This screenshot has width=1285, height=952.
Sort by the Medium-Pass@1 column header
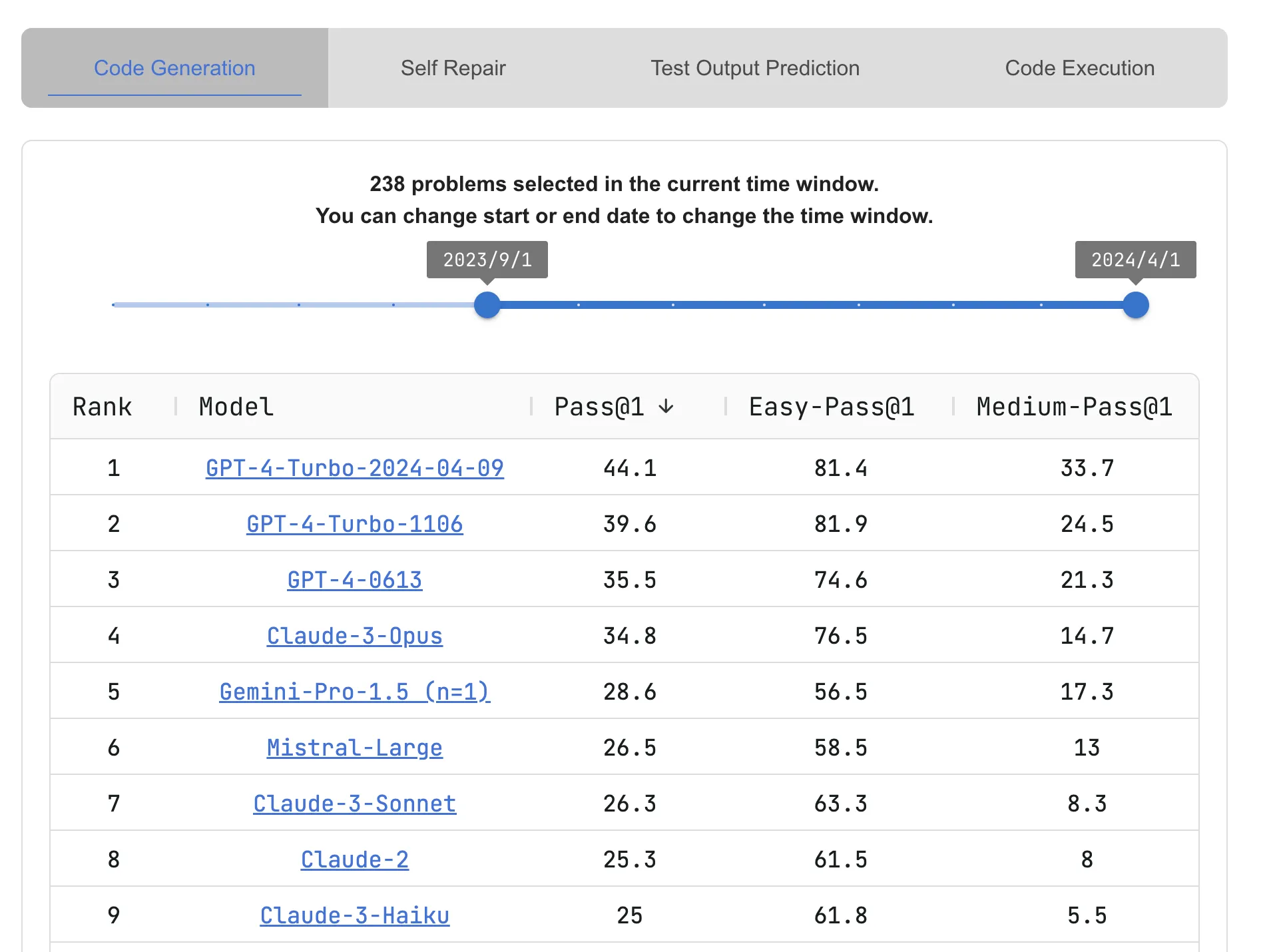[1075, 407]
